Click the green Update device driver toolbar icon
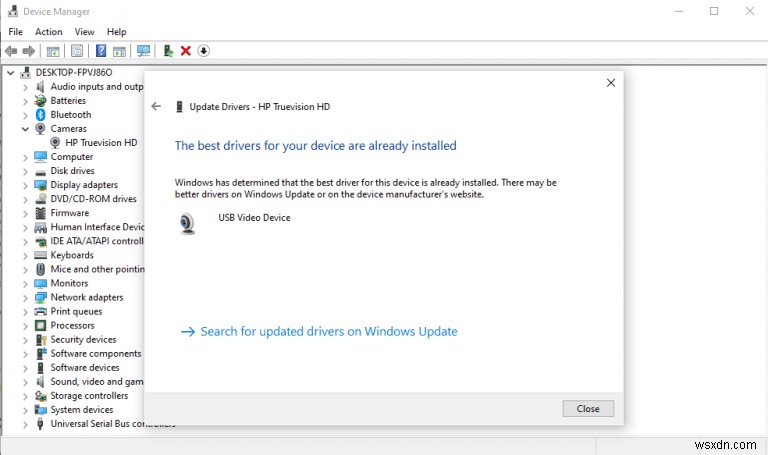 coord(168,51)
